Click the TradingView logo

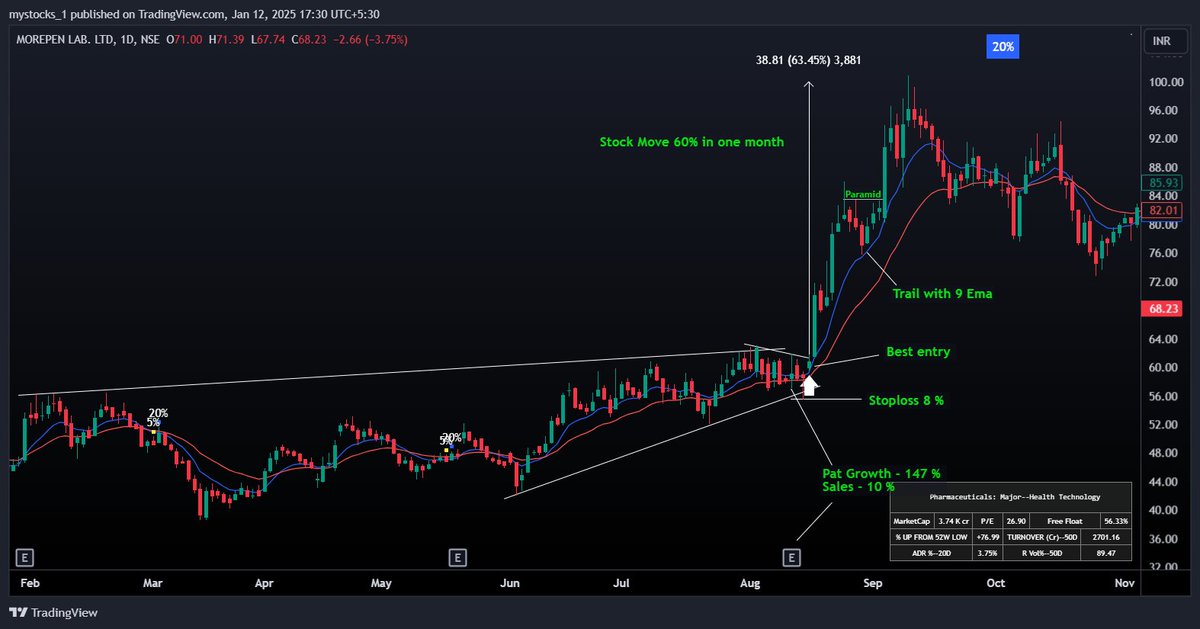(x=53, y=612)
